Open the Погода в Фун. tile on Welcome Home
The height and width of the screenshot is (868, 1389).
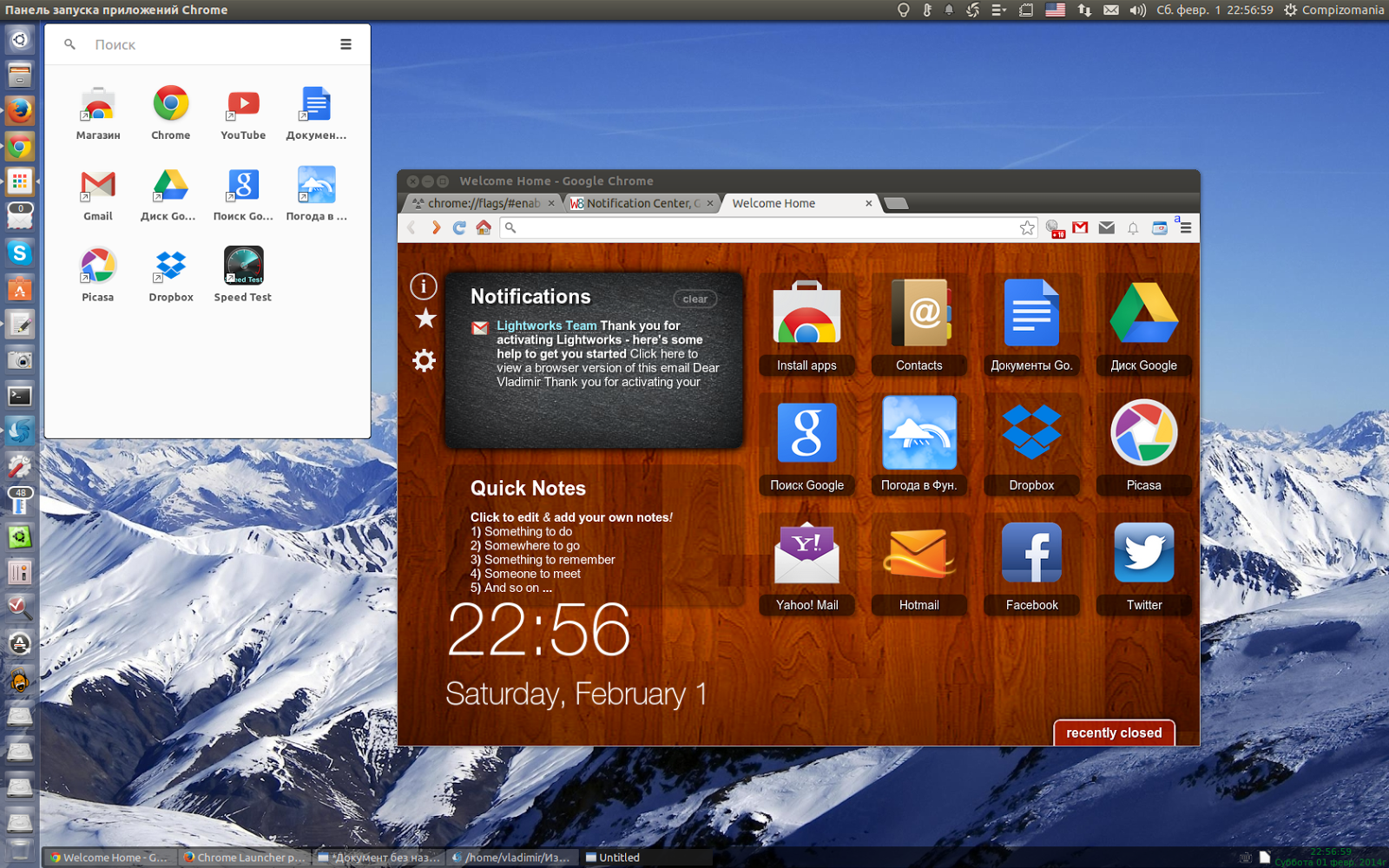point(919,445)
